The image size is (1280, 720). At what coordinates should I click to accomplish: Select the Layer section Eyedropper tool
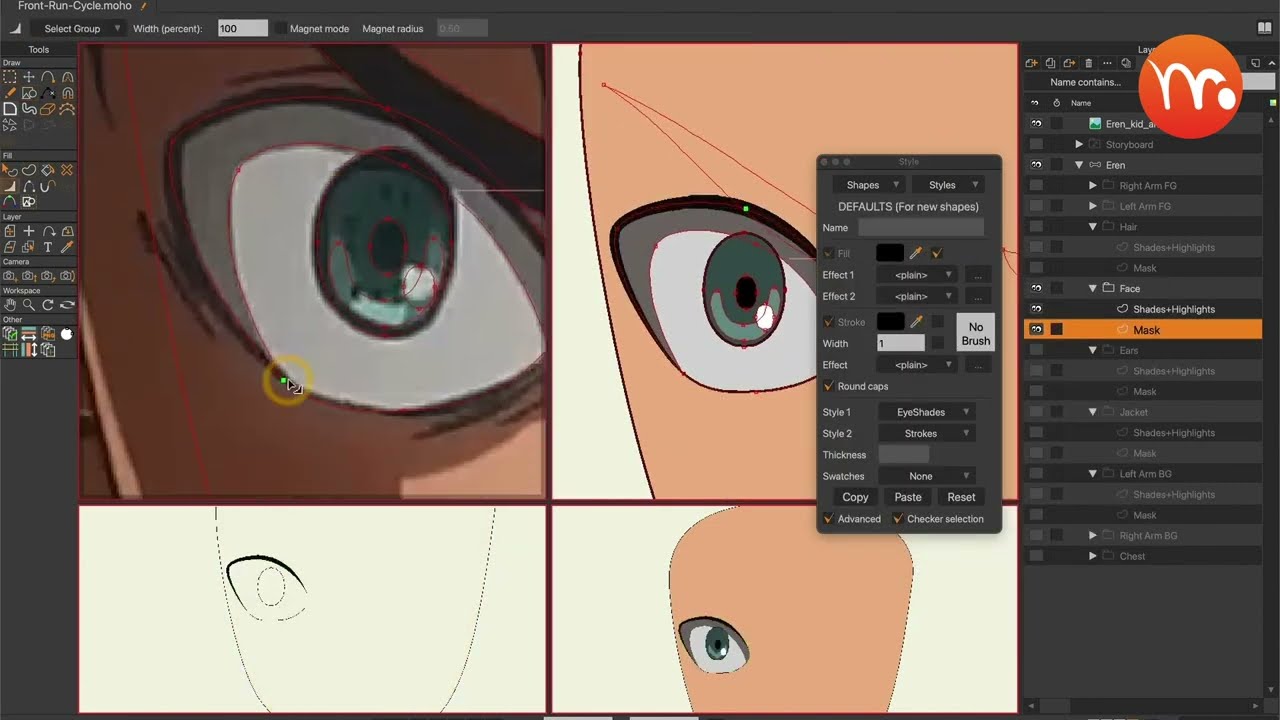click(x=67, y=247)
